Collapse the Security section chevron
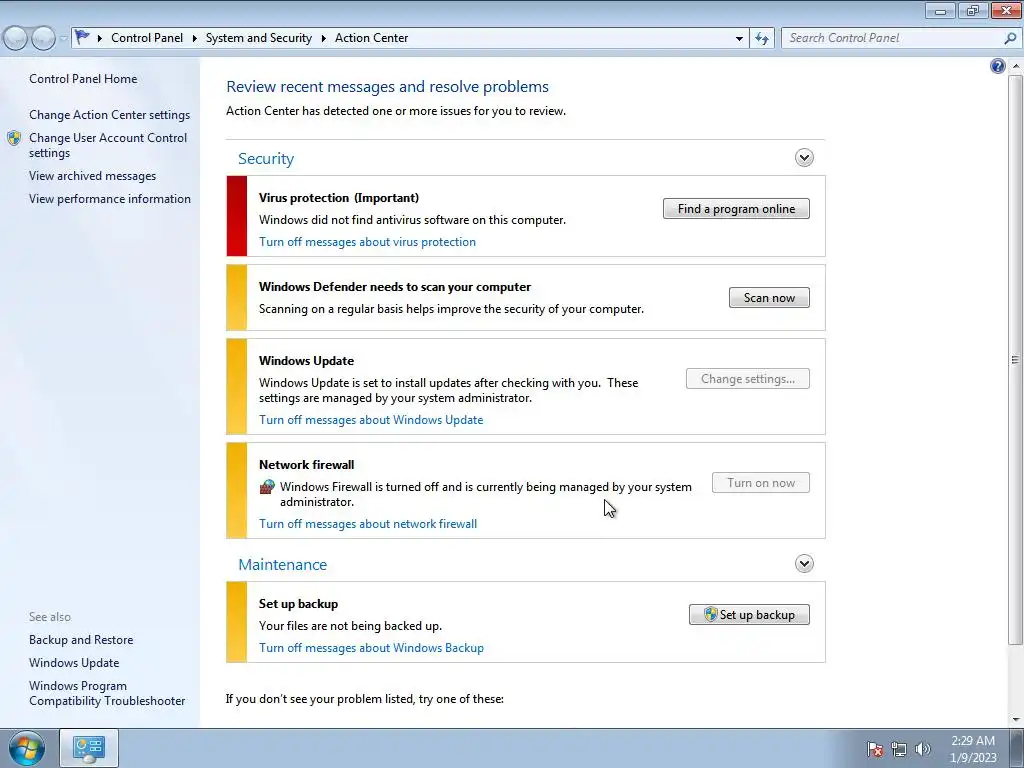Screen dimensions: 1024x768 [804, 157]
